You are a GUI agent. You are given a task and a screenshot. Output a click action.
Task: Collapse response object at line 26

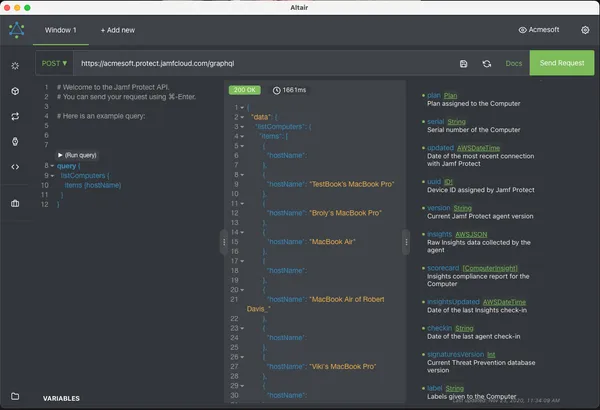(x=242, y=357)
